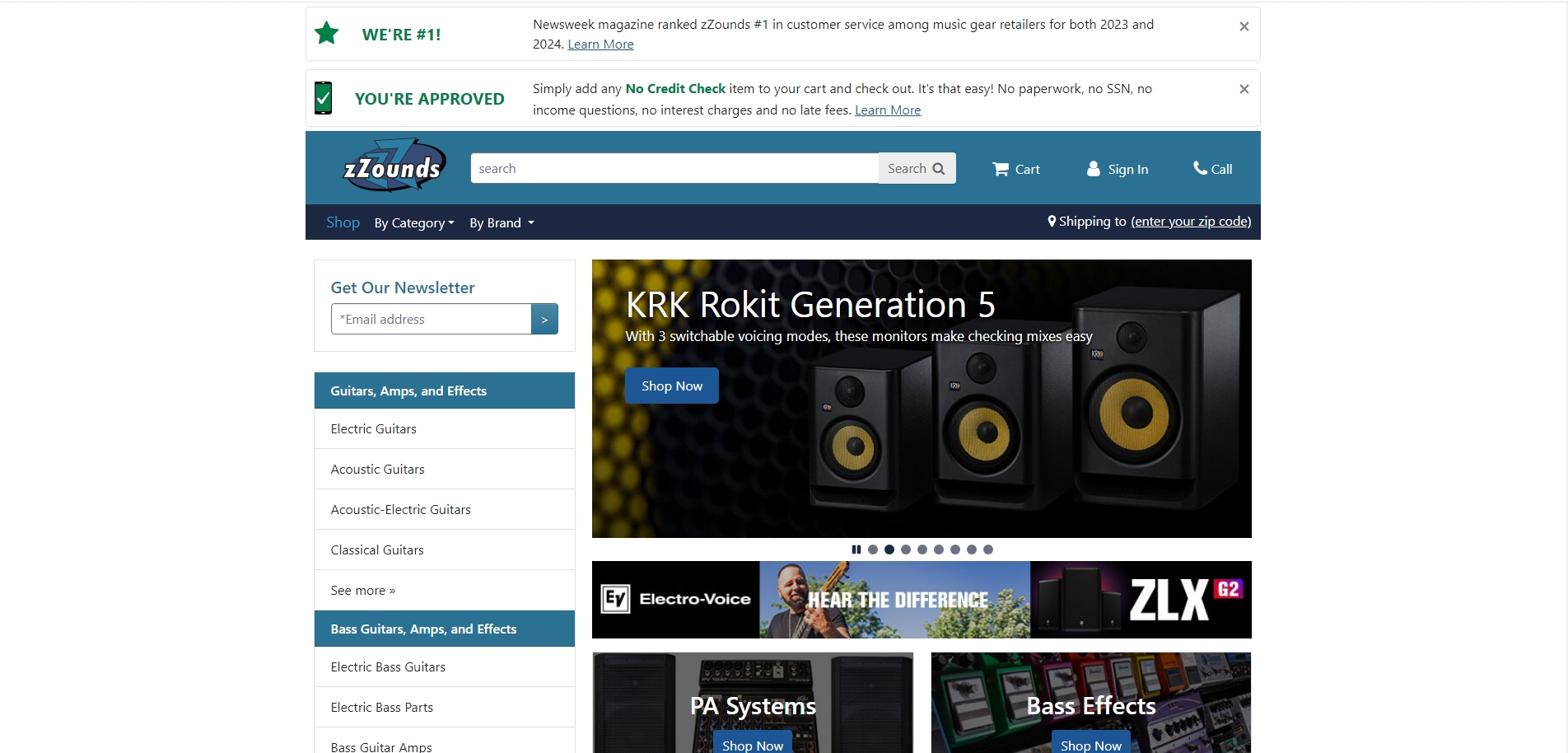Screen dimensions: 1568x753
Task: Click the shipping location pin icon
Action: pyautogui.click(x=1052, y=221)
